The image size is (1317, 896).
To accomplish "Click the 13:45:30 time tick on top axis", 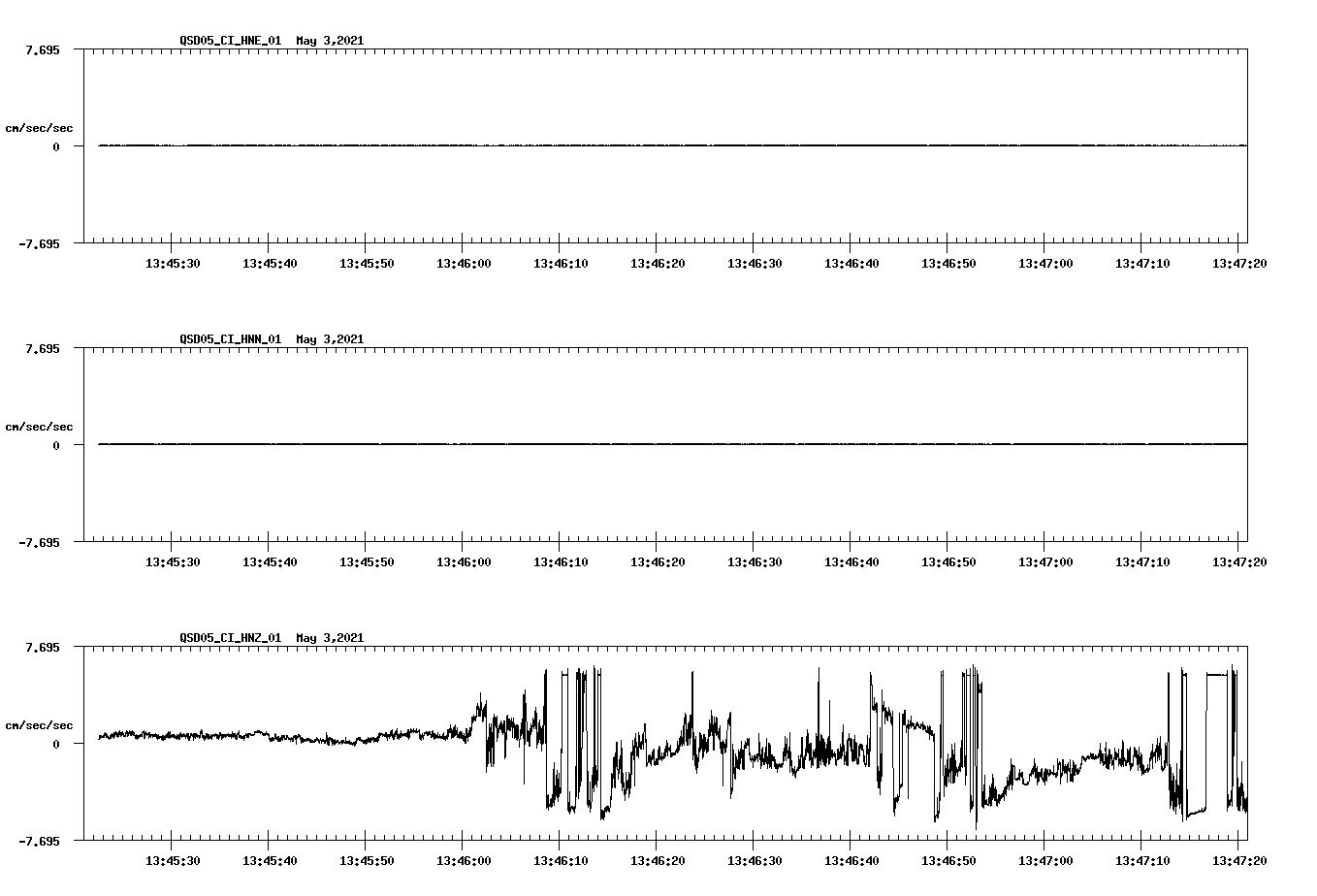I will tap(175, 262).
